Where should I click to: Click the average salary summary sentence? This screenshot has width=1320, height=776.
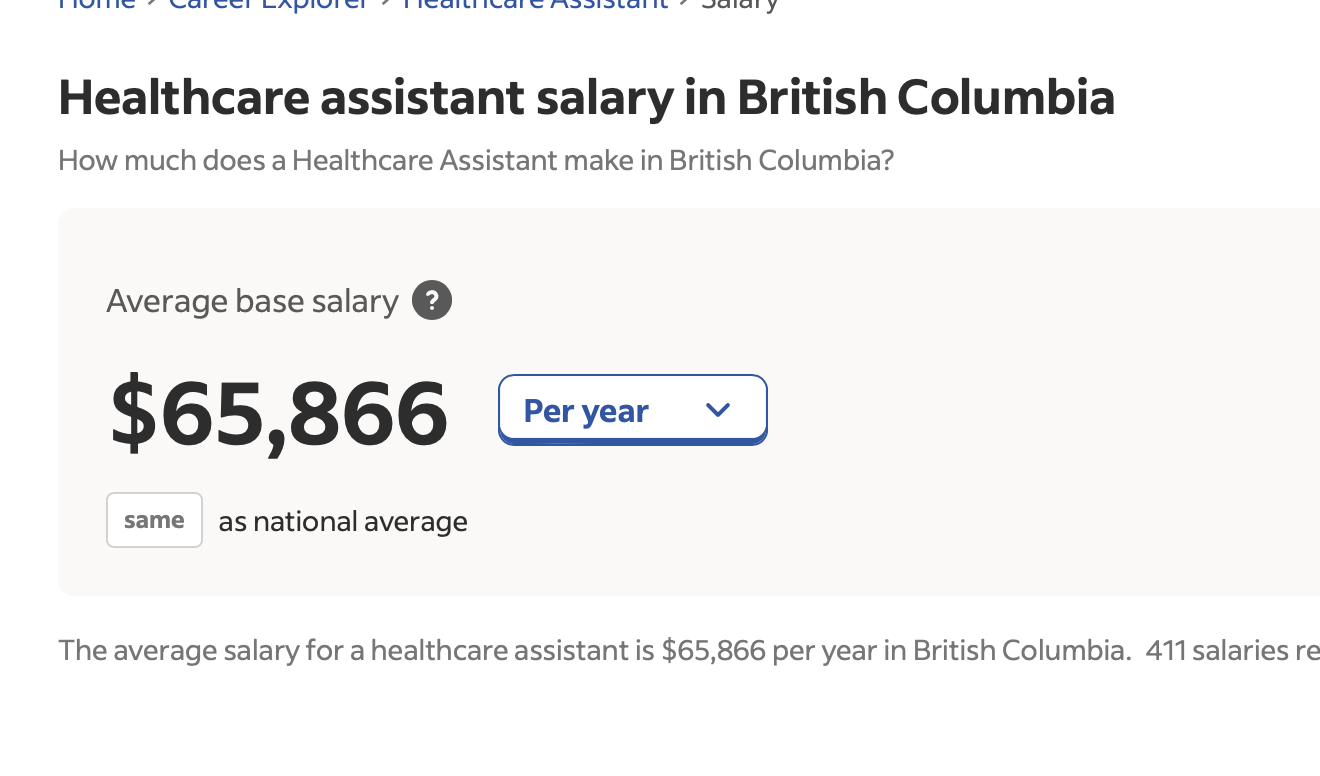(594, 650)
